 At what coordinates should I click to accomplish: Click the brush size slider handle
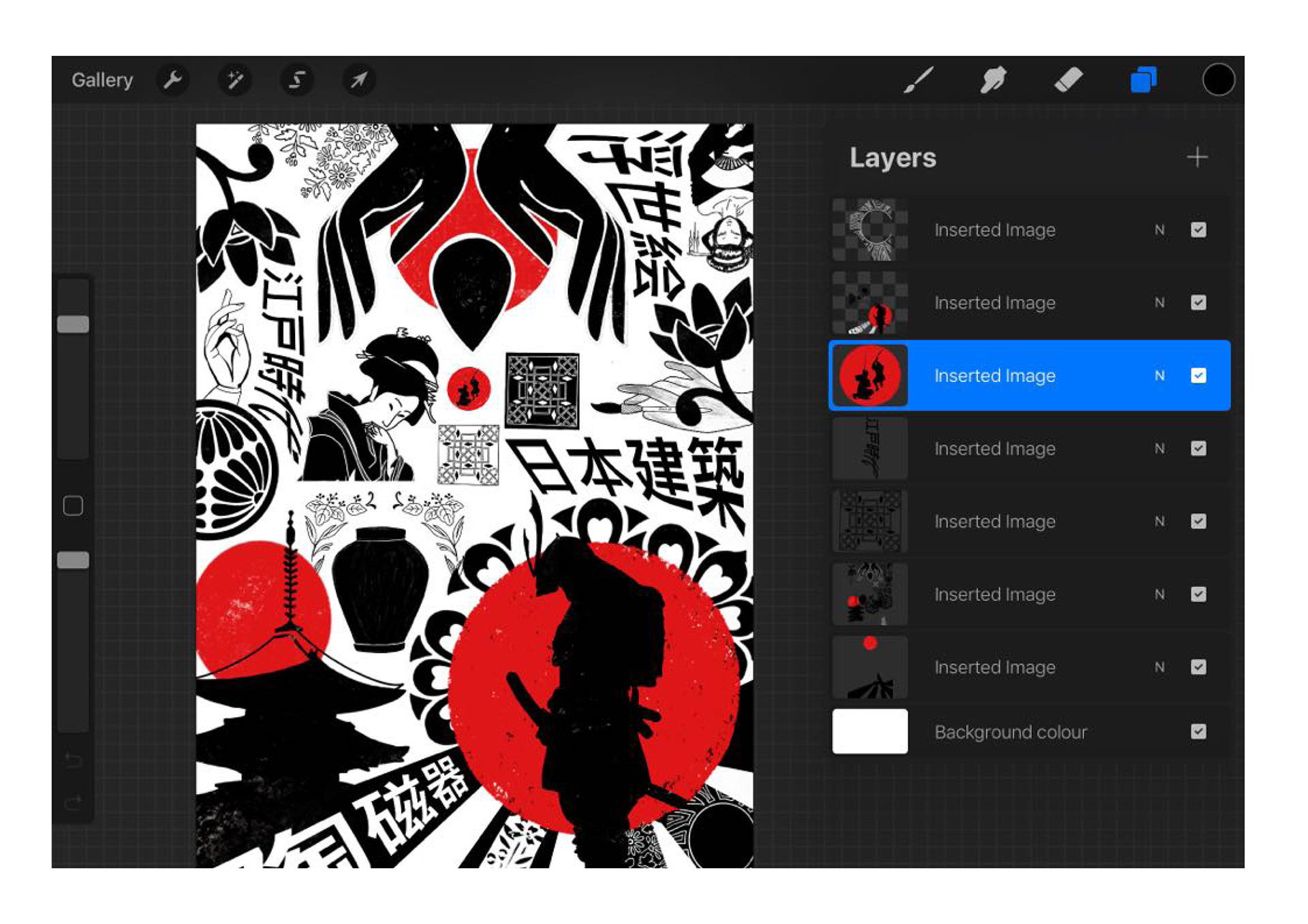tap(73, 324)
